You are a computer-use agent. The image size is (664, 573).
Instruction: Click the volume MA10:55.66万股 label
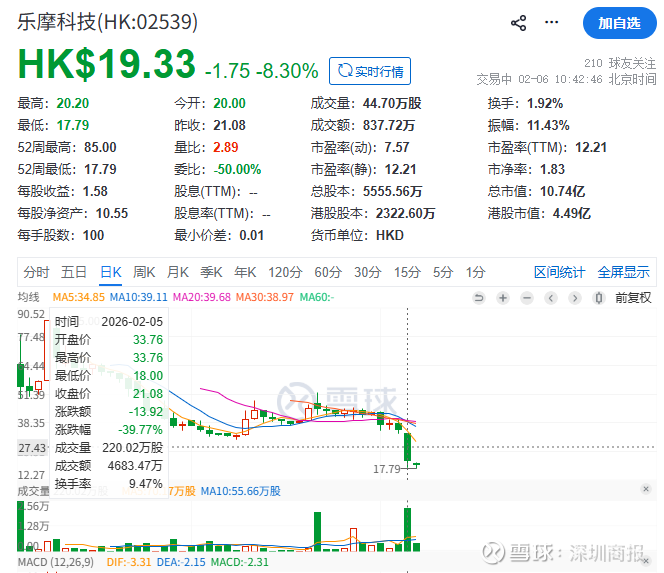(241, 491)
